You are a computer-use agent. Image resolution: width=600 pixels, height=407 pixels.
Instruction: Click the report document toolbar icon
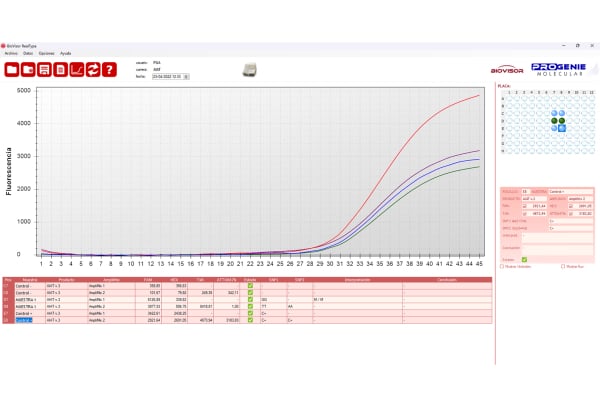[x=61, y=70]
